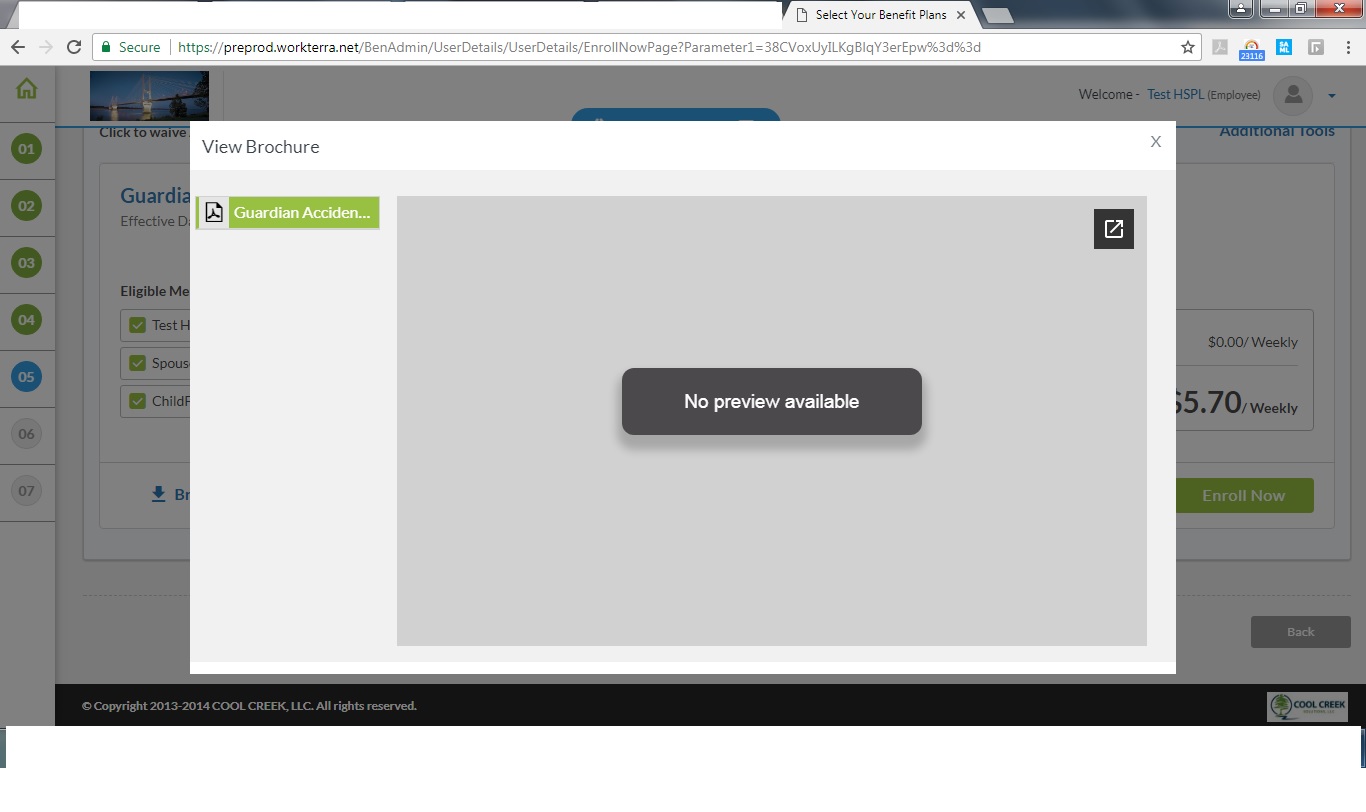Go to step 05 in sidebar
The image size is (1366, 812).
point(26,377)
